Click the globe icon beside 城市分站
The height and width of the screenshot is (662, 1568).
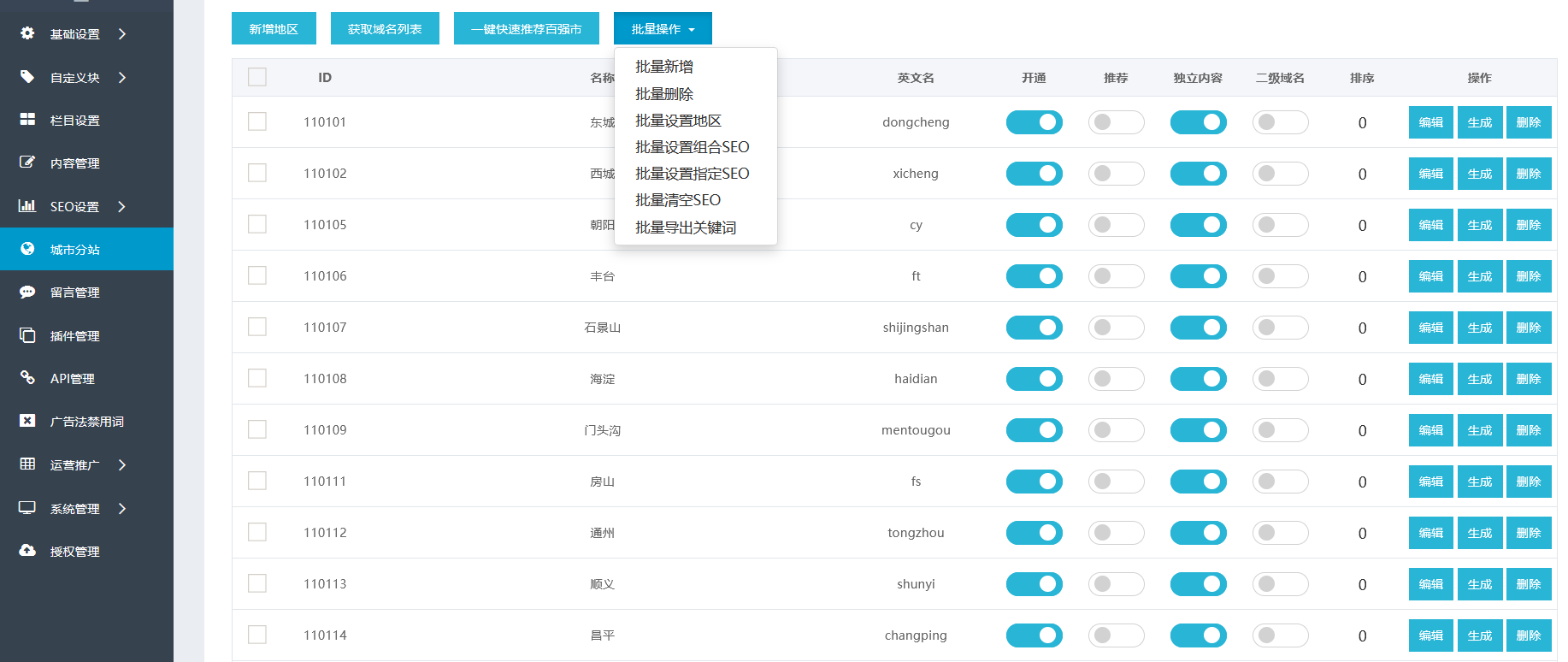[x=27, y=249]
